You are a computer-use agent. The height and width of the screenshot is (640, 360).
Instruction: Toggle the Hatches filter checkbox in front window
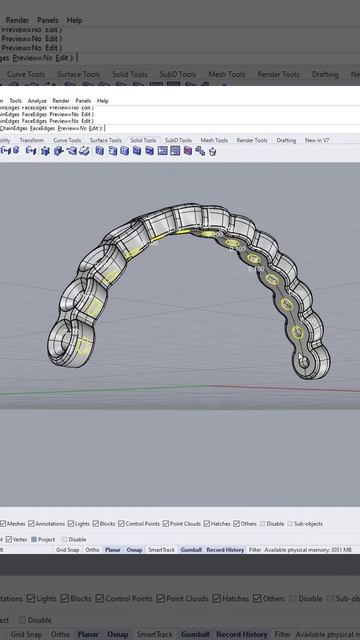pyautogui.click(x=207, y=523)
